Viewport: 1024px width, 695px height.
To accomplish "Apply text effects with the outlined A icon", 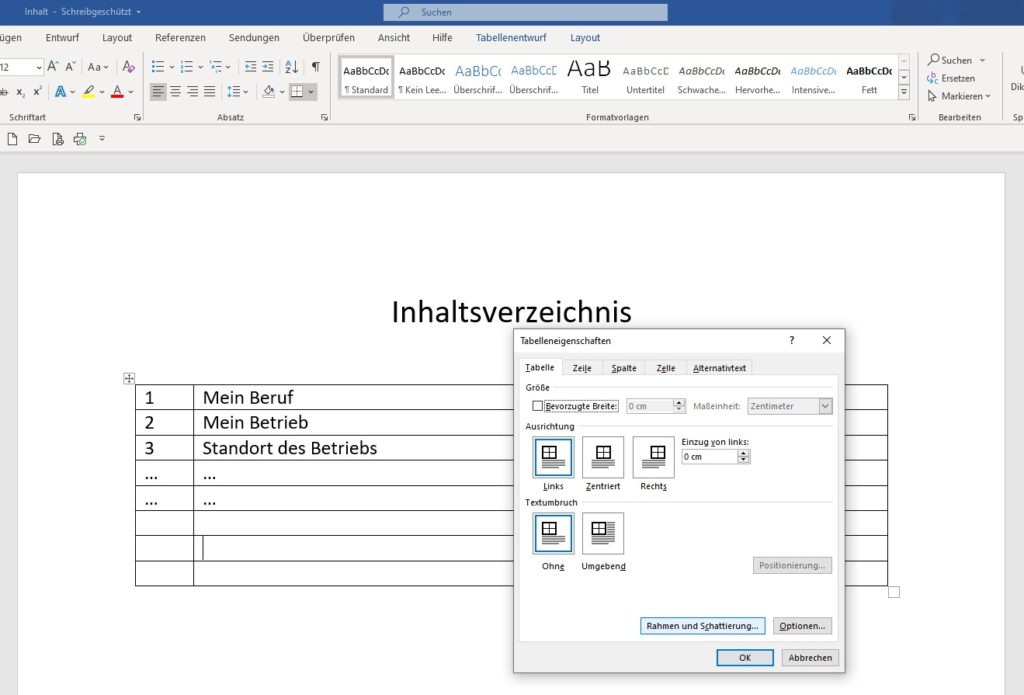I will click(60, 91).
